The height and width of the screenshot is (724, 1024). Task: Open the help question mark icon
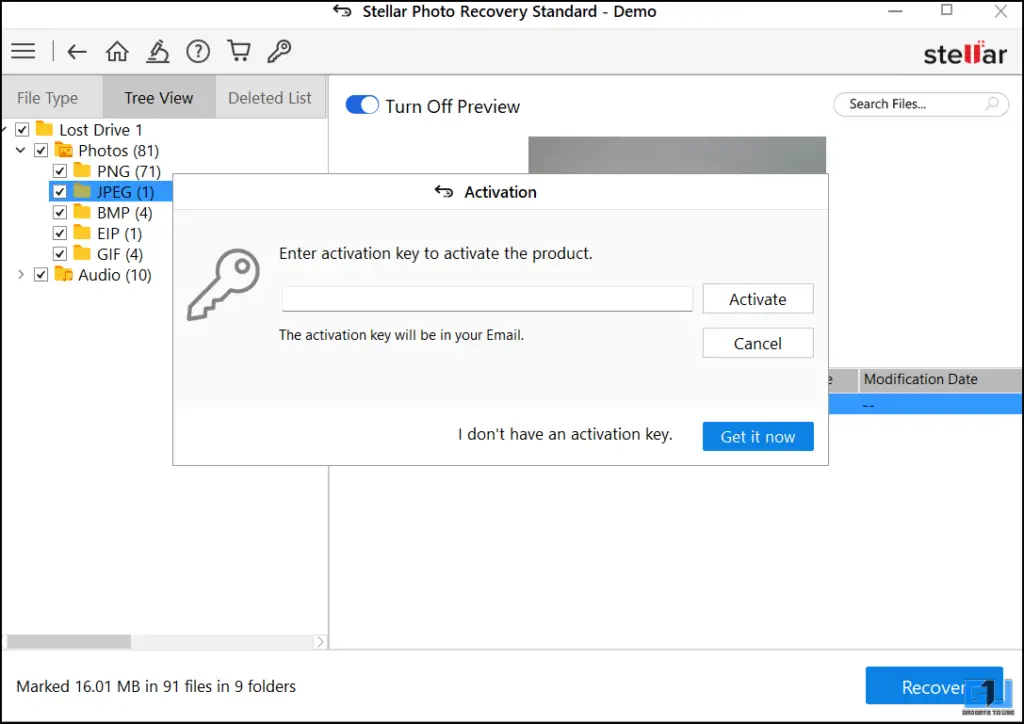click(198, 51)
